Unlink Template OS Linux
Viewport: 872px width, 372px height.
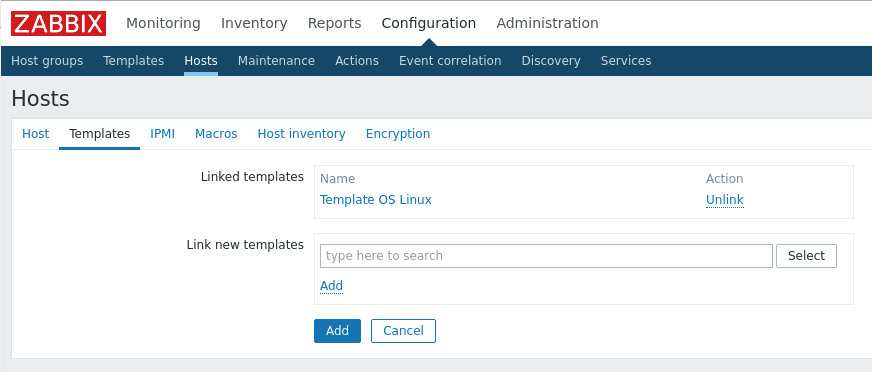coord(725,200)
